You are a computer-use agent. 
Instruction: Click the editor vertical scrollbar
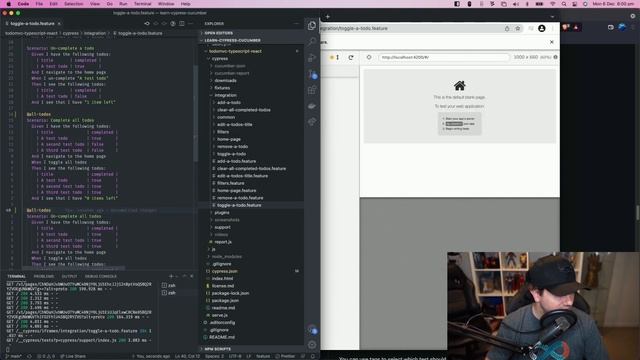196,114
